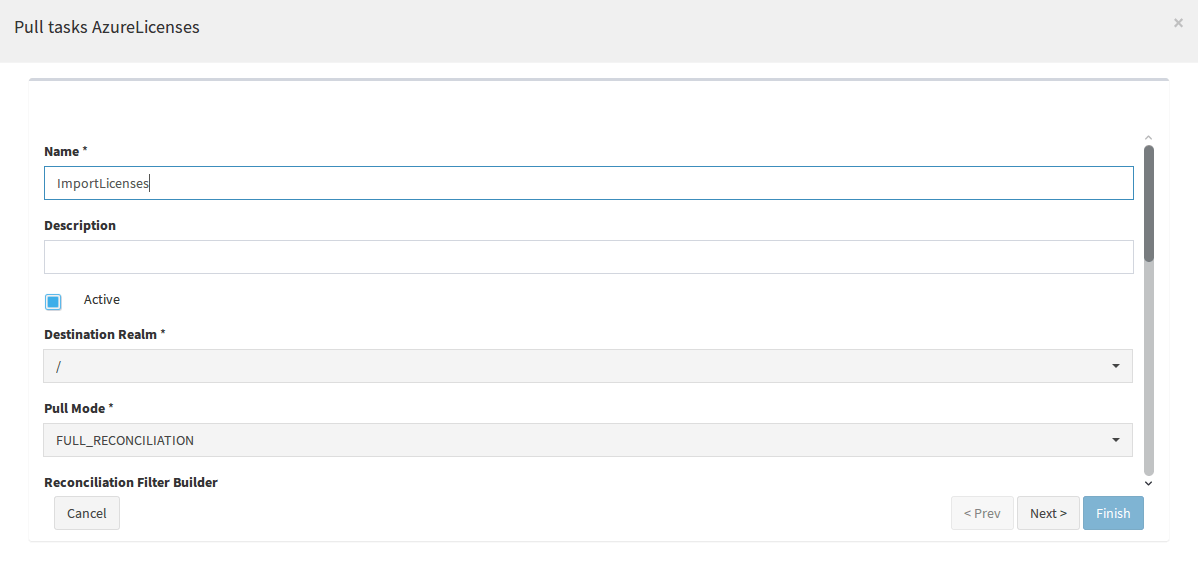Image resolution: width=1198 pixels, height=573 pixels.
Task: Click the Active label text
Action: pyautogui.click(x=102, y=299)
